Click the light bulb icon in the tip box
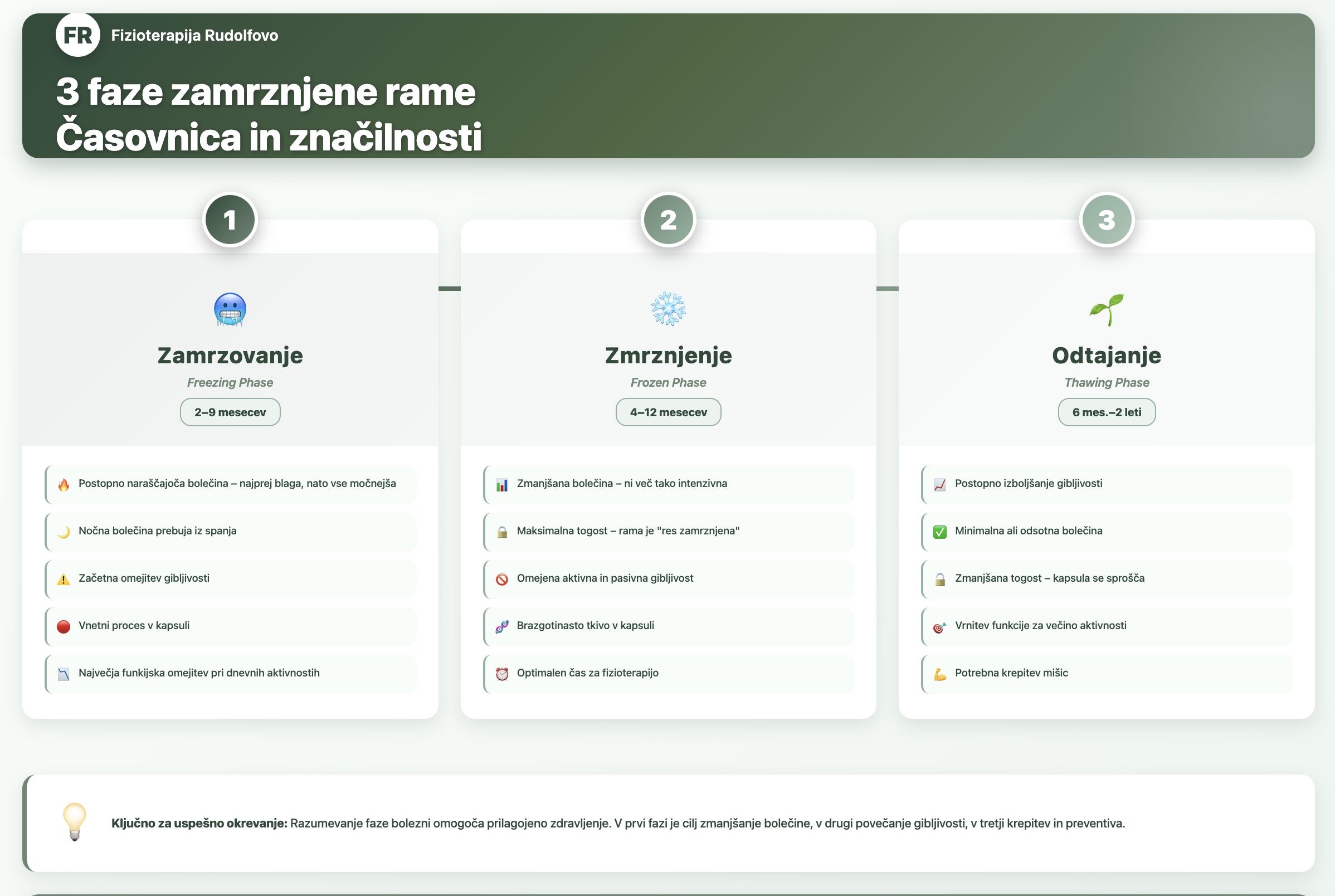1335x896 pixels. click(74, 822)
